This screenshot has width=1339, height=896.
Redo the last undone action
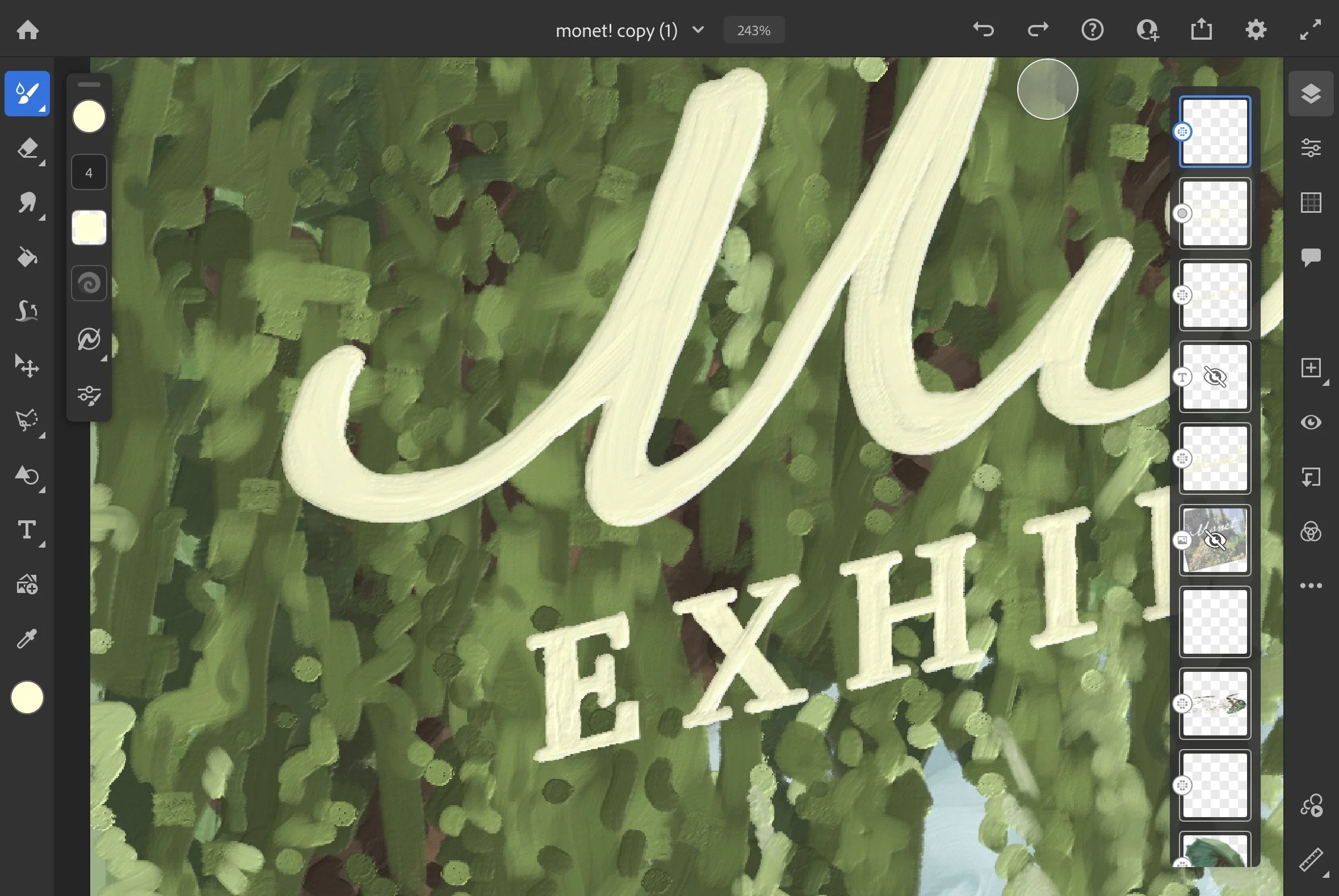[x=1038, y=29]
